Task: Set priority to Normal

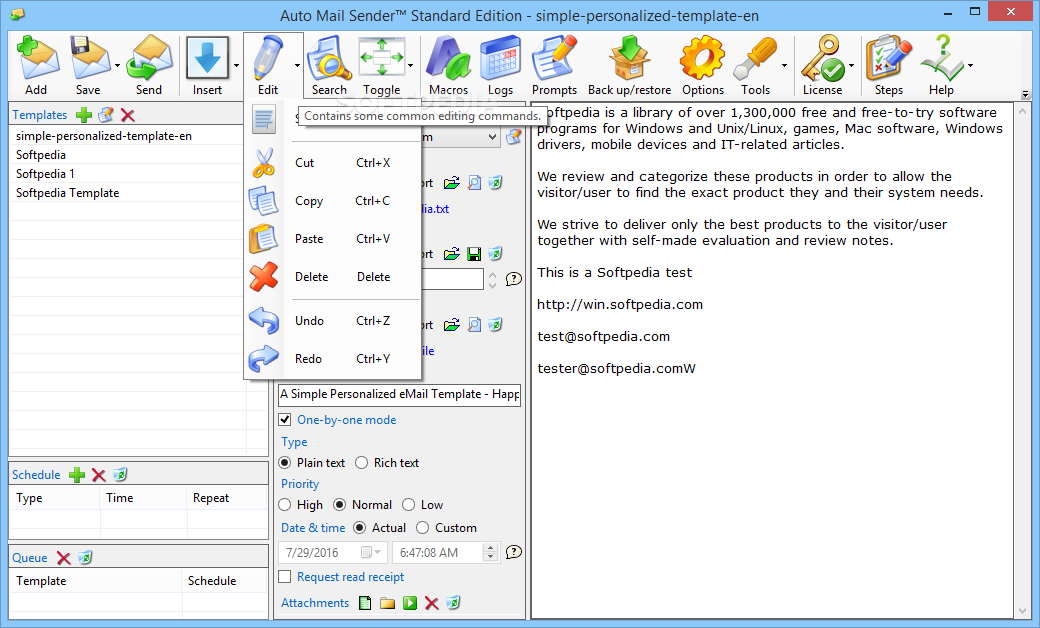Action: [x=340, y=505]
